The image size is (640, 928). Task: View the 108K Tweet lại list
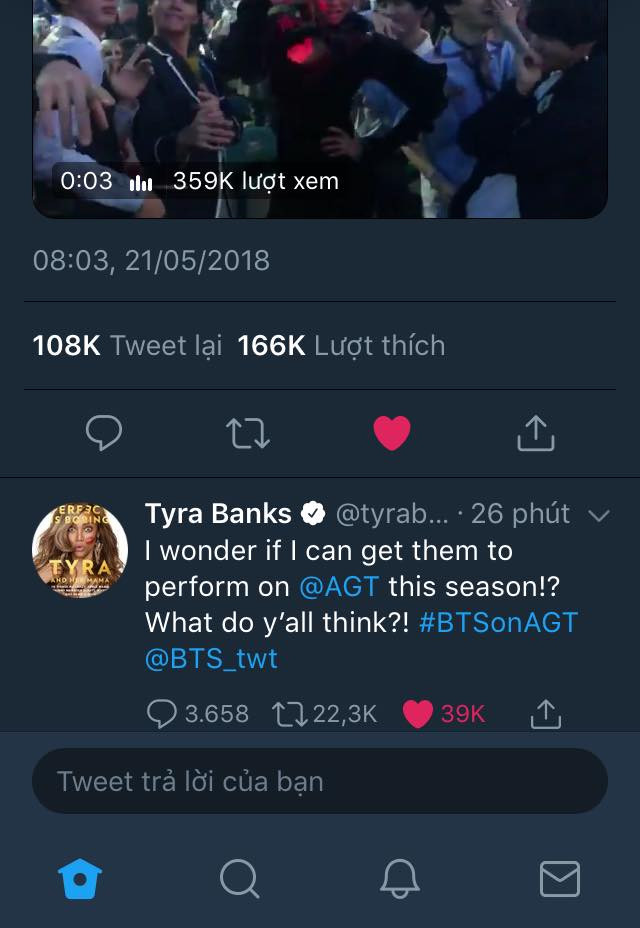tap(127, 346)
